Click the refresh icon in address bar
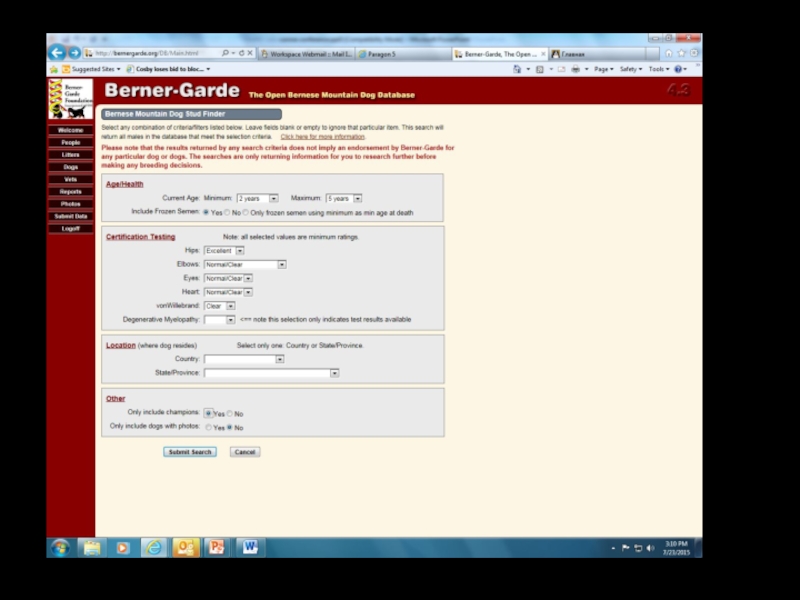This screenshot has height=600, width=800. (x=241, y=53)
